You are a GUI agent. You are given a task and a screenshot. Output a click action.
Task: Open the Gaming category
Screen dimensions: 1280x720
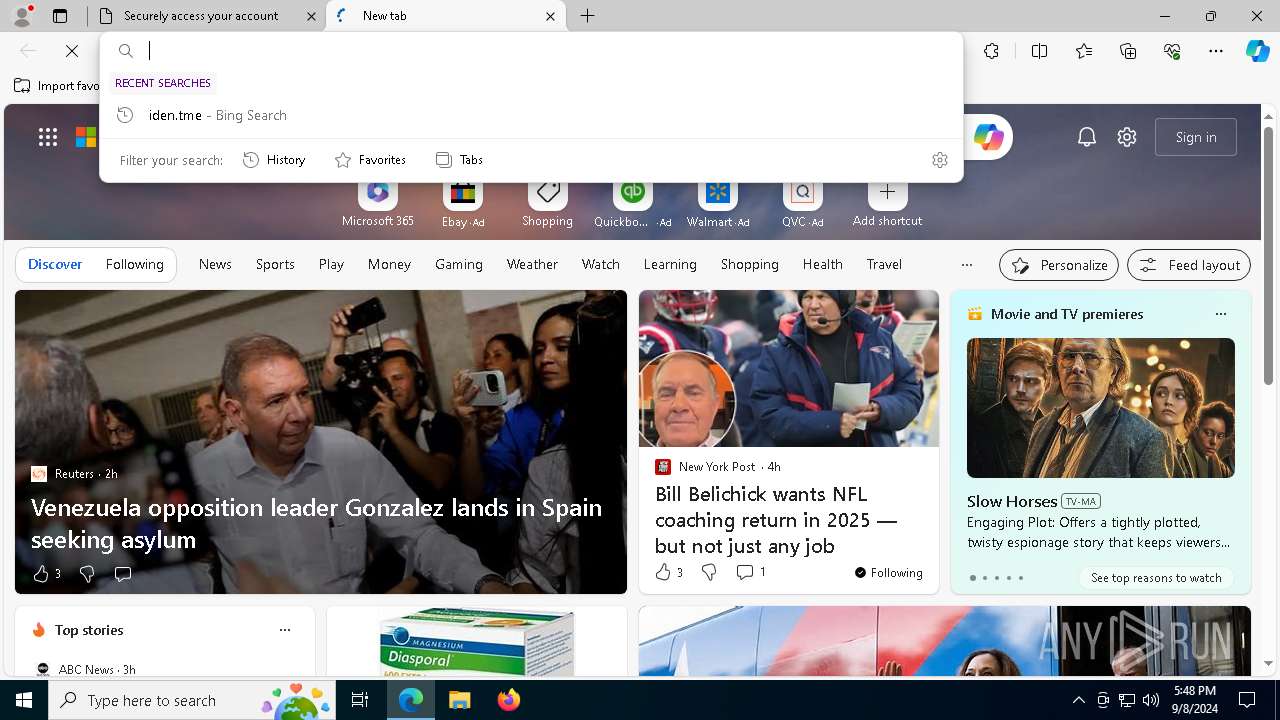[459, 265]
